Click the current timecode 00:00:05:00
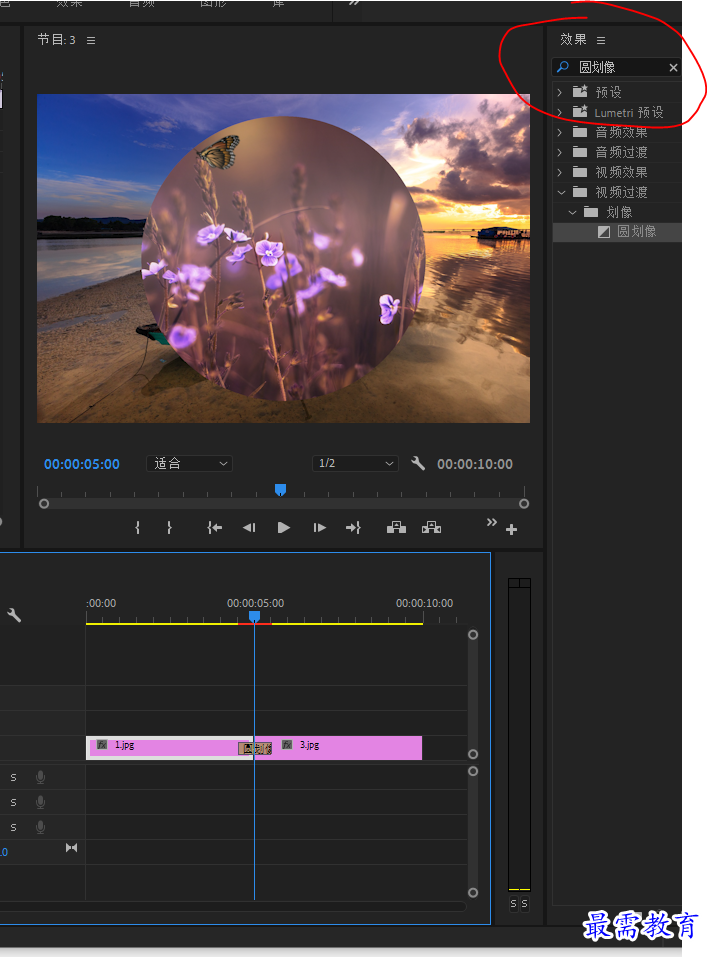The width and height of the screenshot is (707, 957). click(82, 464)
